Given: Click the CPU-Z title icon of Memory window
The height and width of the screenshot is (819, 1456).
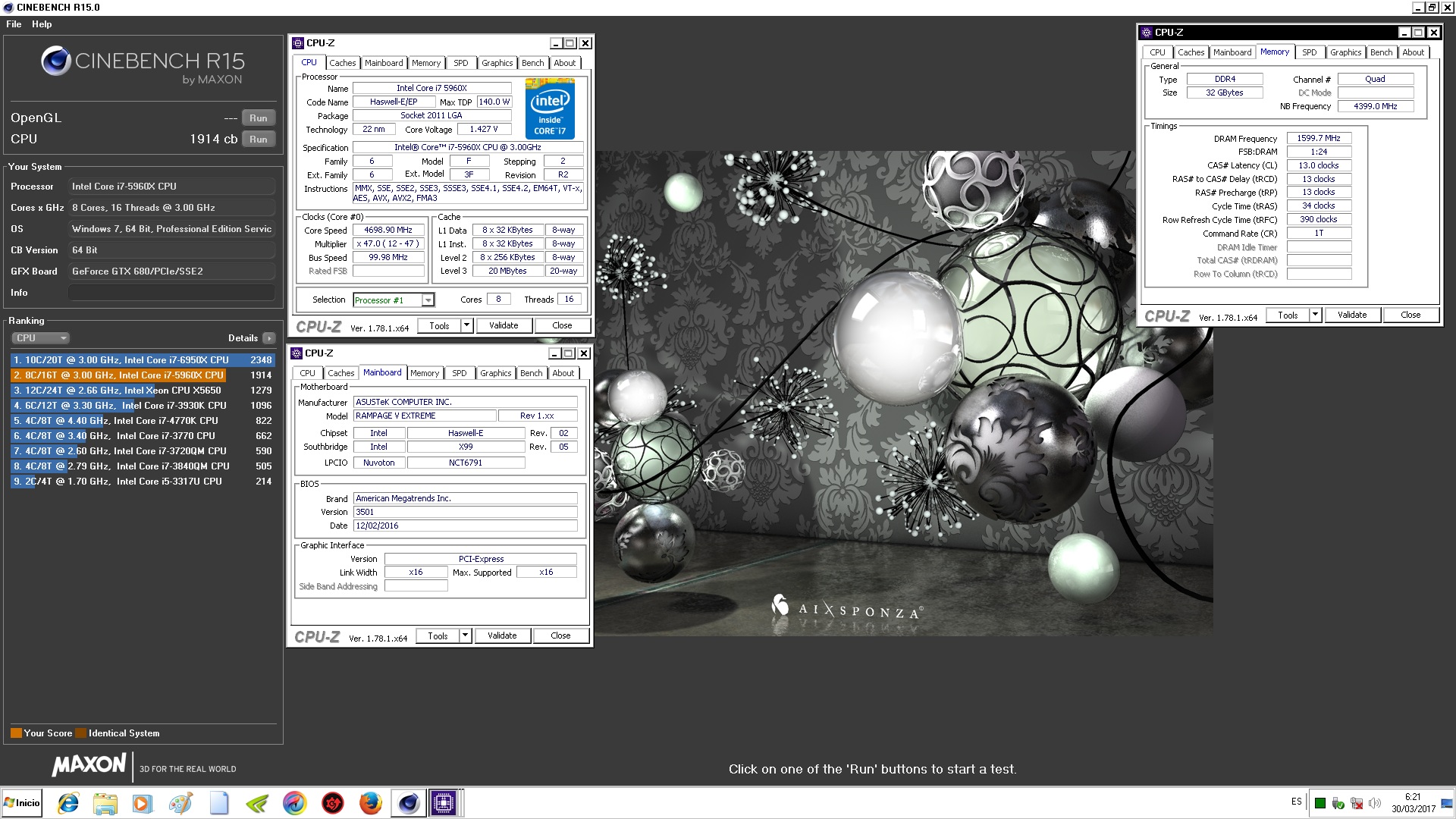Looking at the screenshot, I should (x=1147, y=33).
